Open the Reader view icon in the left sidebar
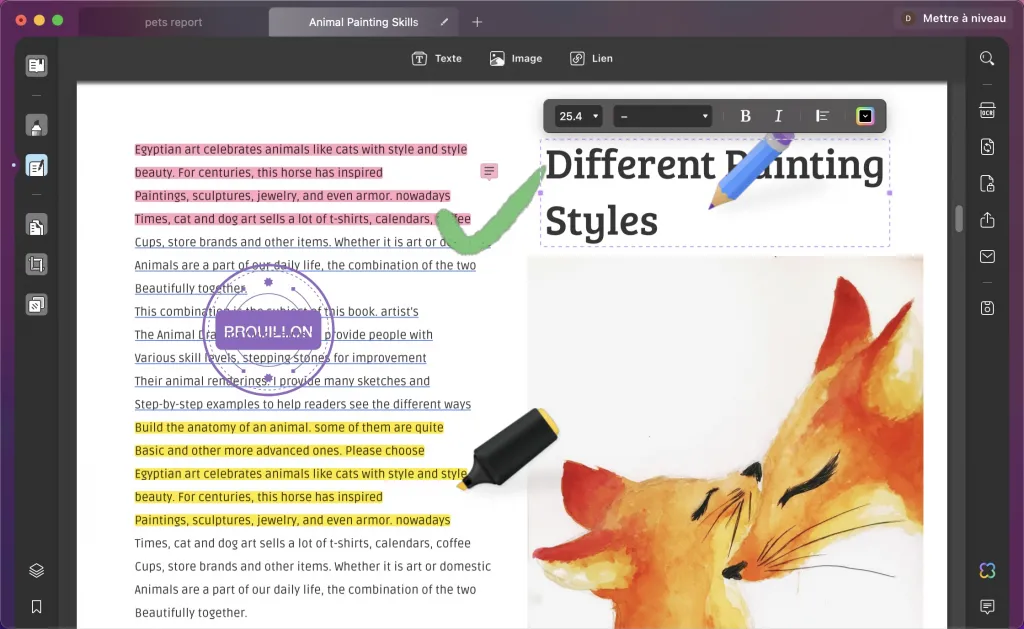 (36, 65)
